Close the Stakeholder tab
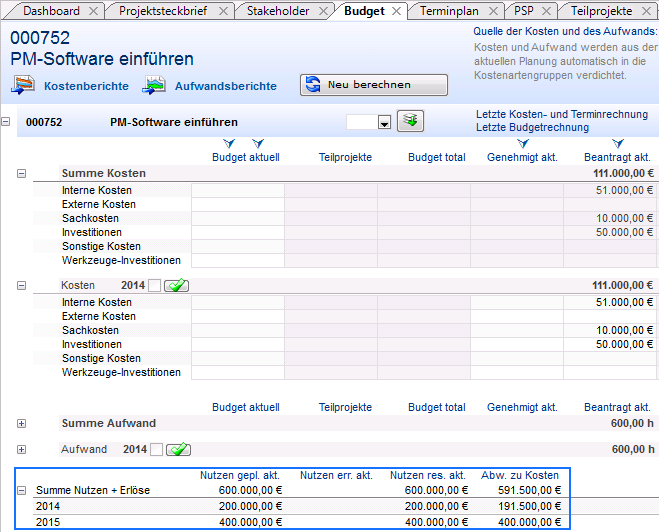 pyautogui.click(x=323, y=11)
